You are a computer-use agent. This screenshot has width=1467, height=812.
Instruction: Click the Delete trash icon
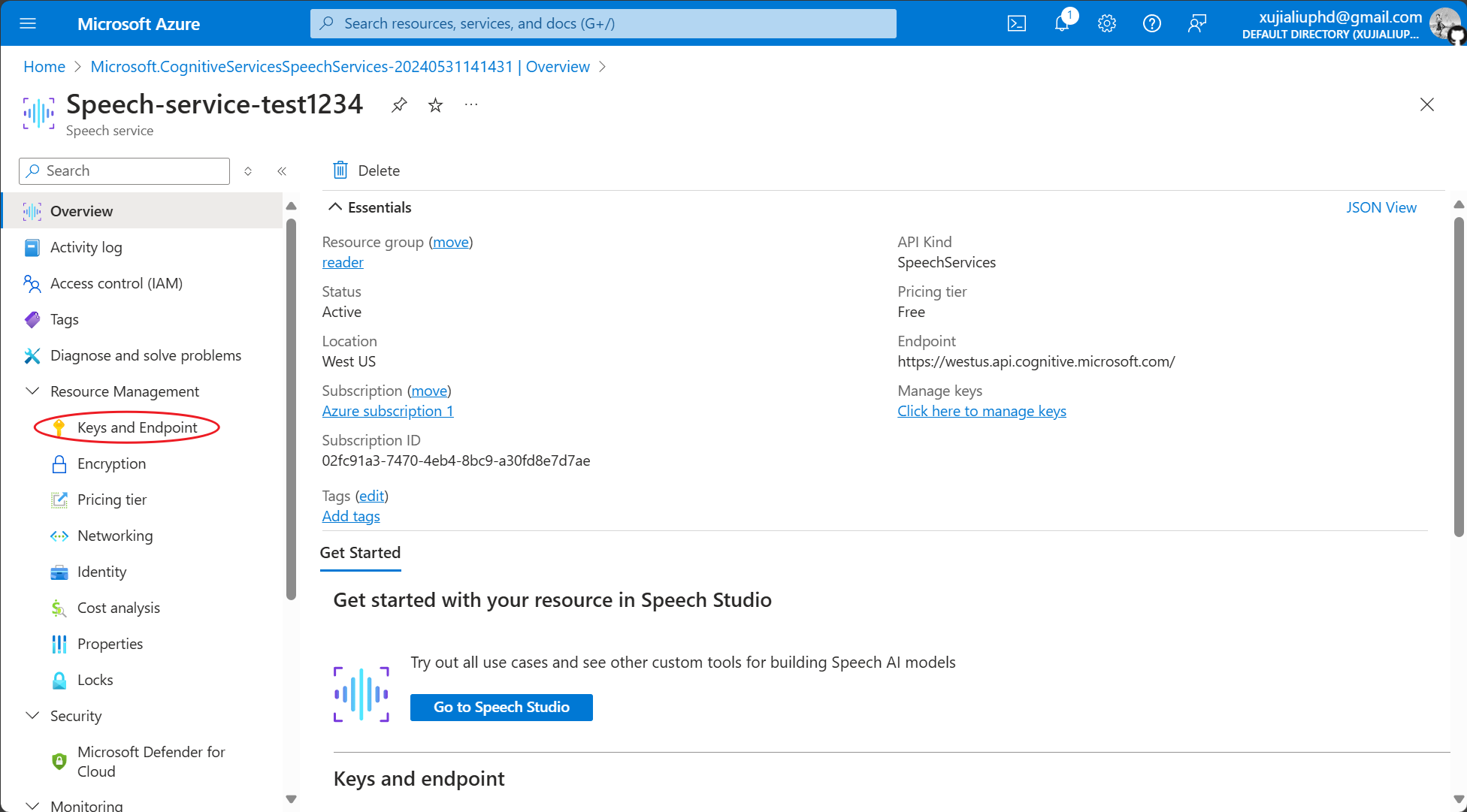[x=340, y=171]
